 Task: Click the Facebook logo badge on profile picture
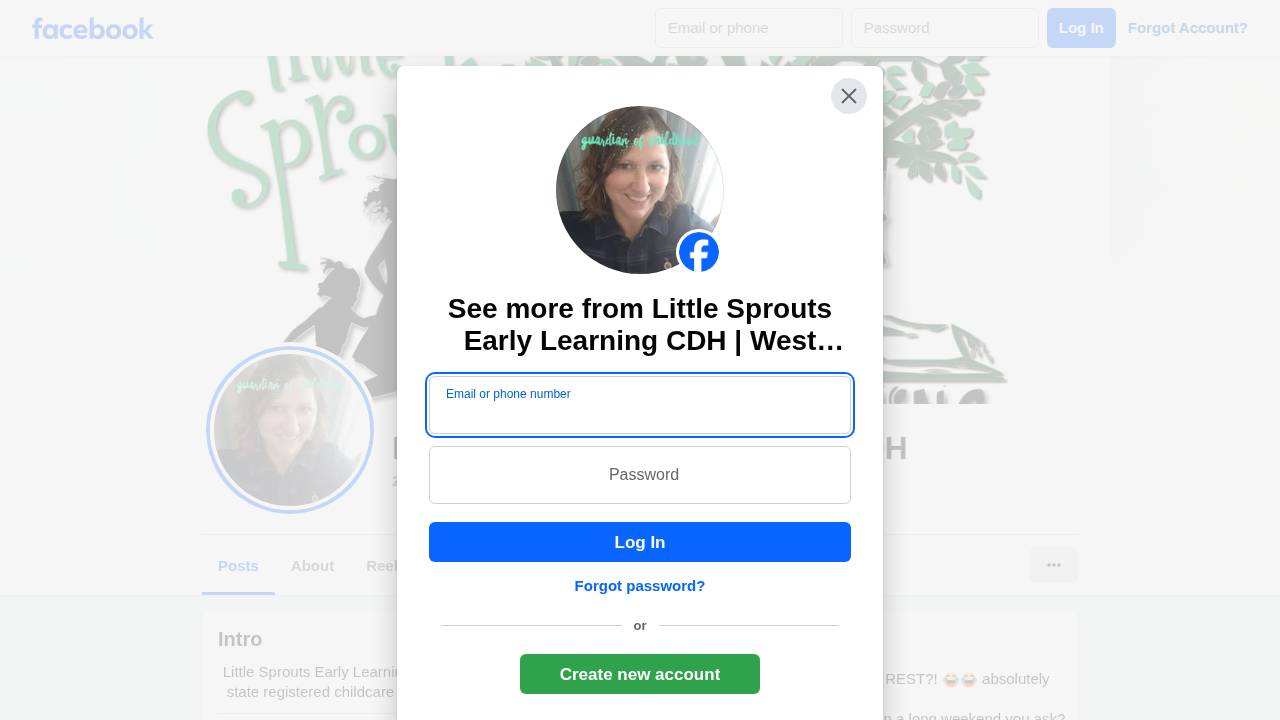pyautogui.click(x=699, y=252)
